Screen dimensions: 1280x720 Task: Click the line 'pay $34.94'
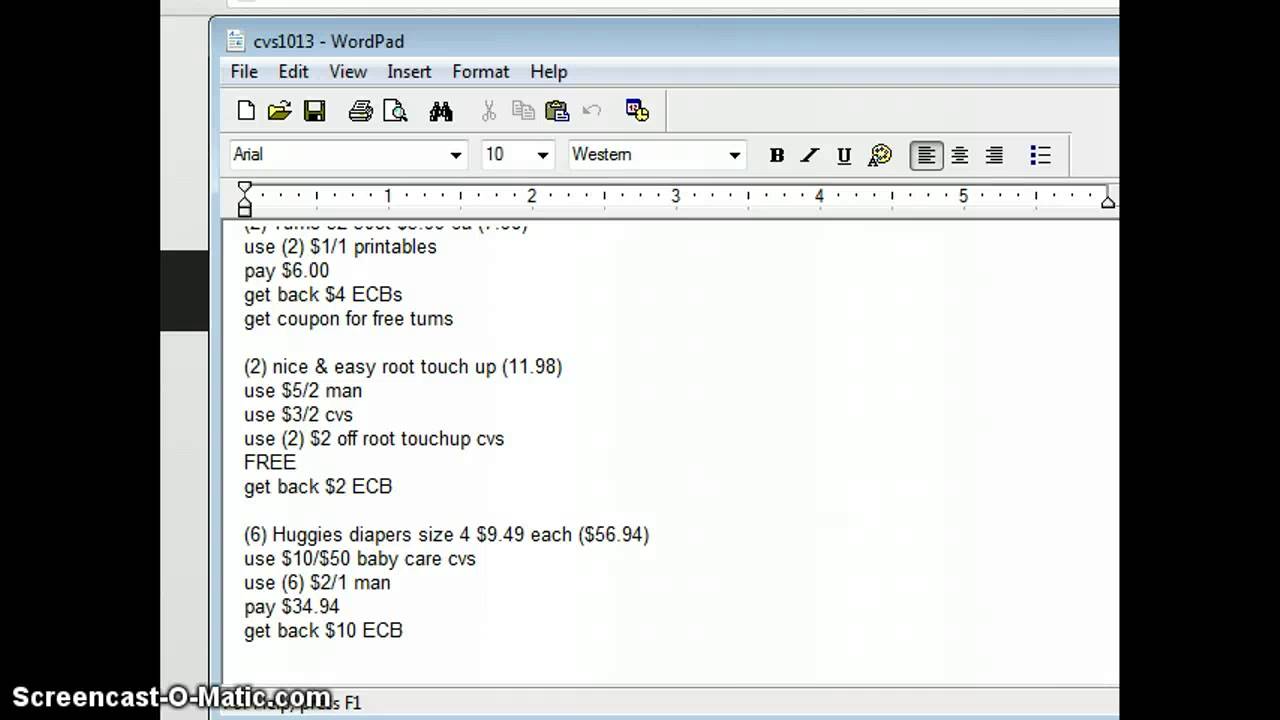pyautogui.click(x=292, y=607)
